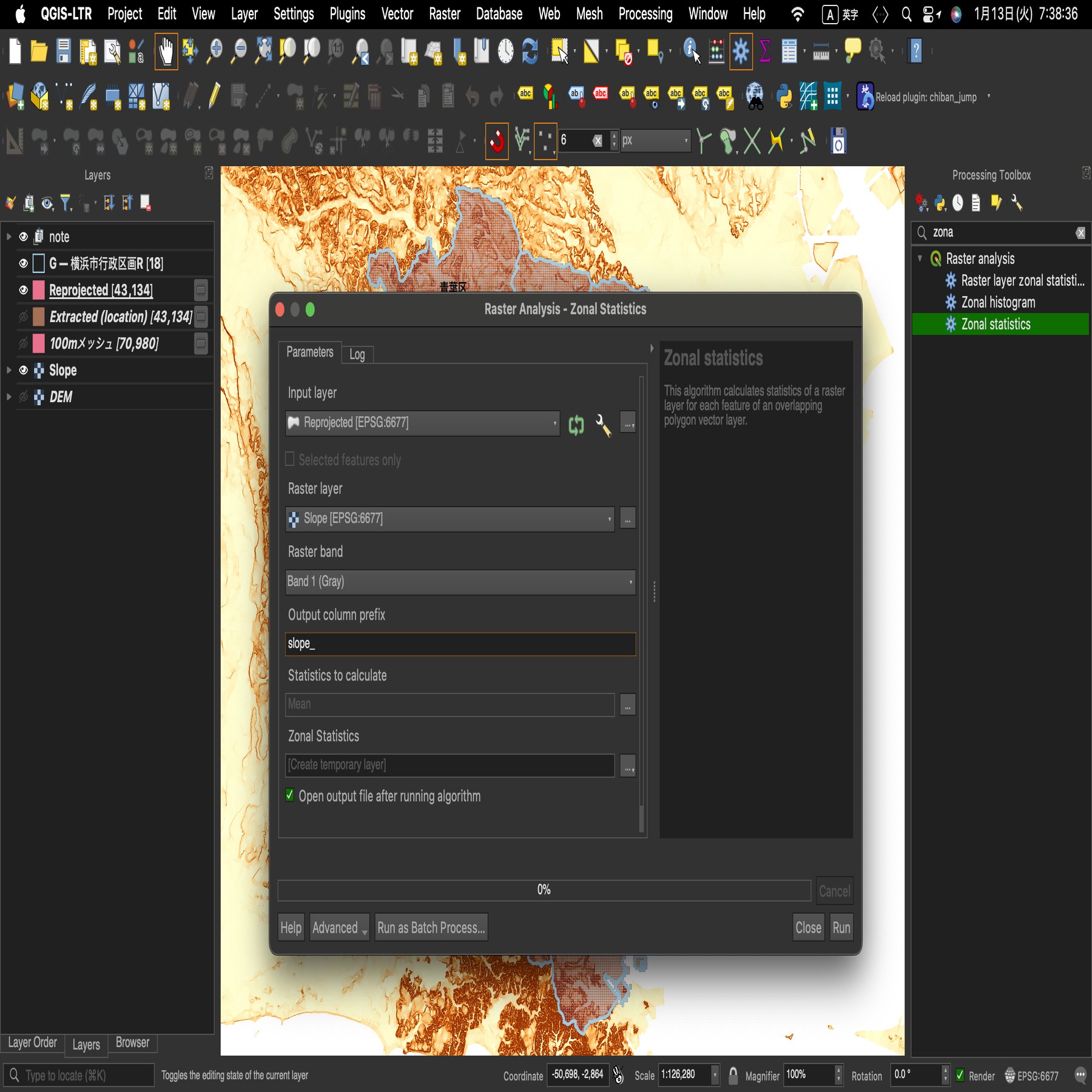
Task: Click the map tips speech bubble icon
Action: click(x=853, y=50)
